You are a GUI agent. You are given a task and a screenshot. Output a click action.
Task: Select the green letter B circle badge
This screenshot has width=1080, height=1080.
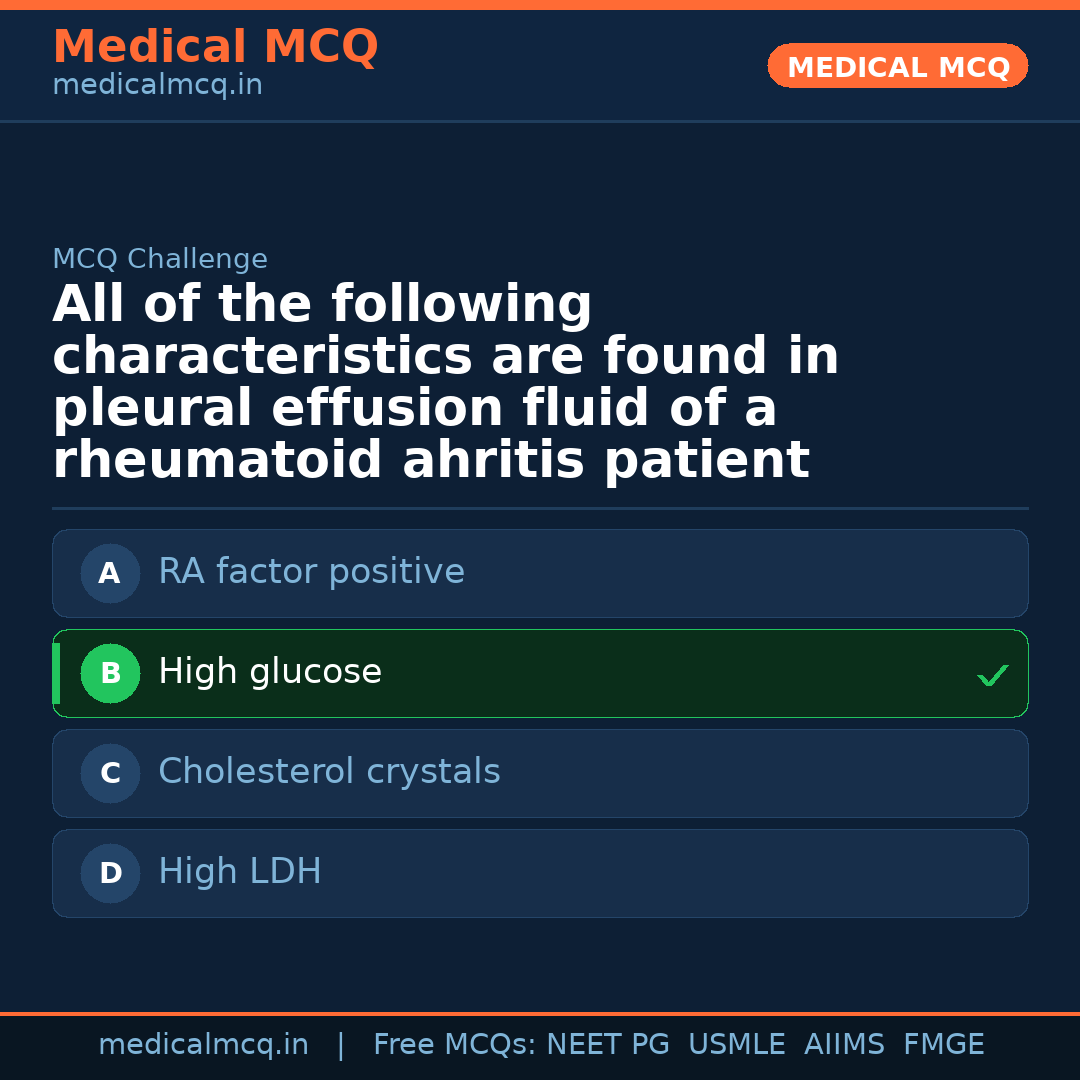[x=110, y=674]
